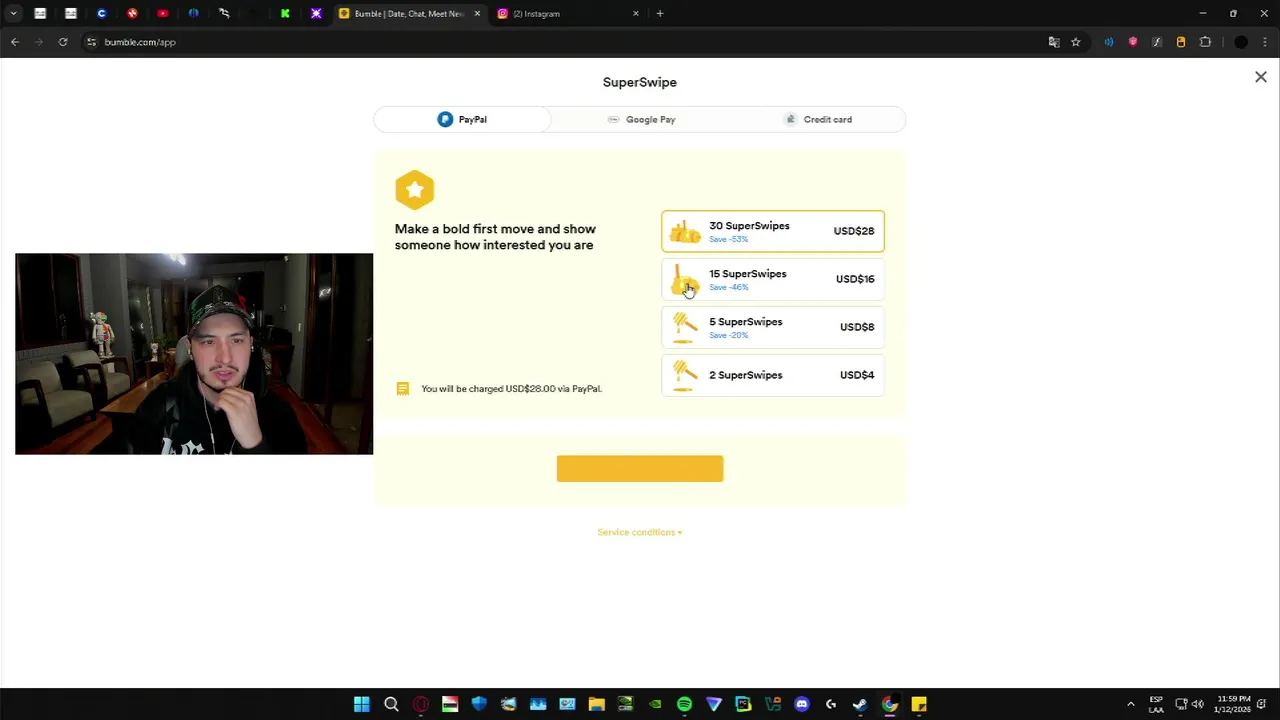Image resolution: width=1280 pixels, height=720 pixels.
Task: Open the Windows Start menu
Action: [x=362, y=704]
